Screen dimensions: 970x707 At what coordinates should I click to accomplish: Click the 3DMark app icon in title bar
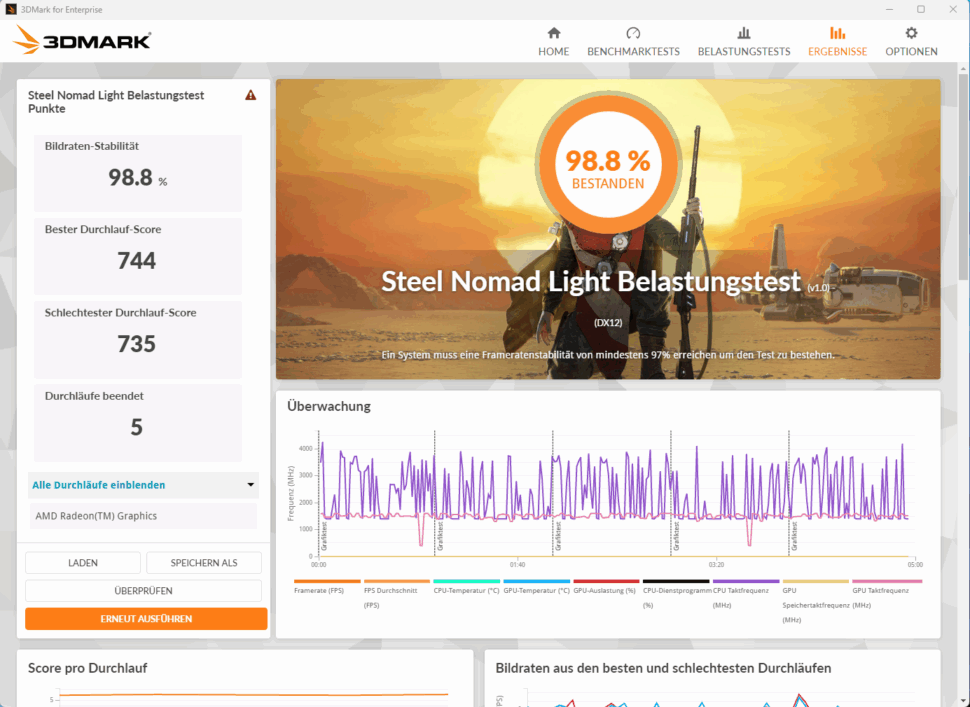[x=10, y=9]
